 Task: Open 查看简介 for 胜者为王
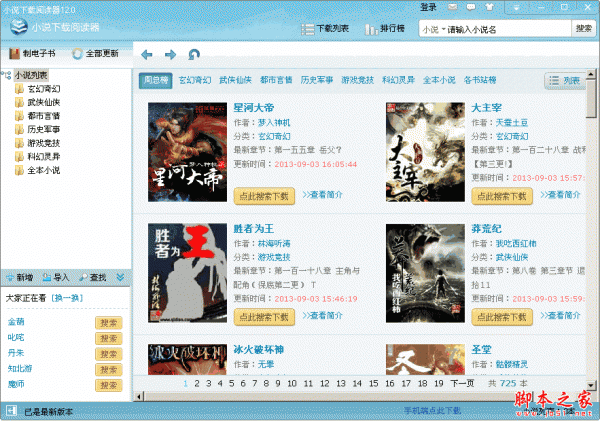[x=323, y=316]
